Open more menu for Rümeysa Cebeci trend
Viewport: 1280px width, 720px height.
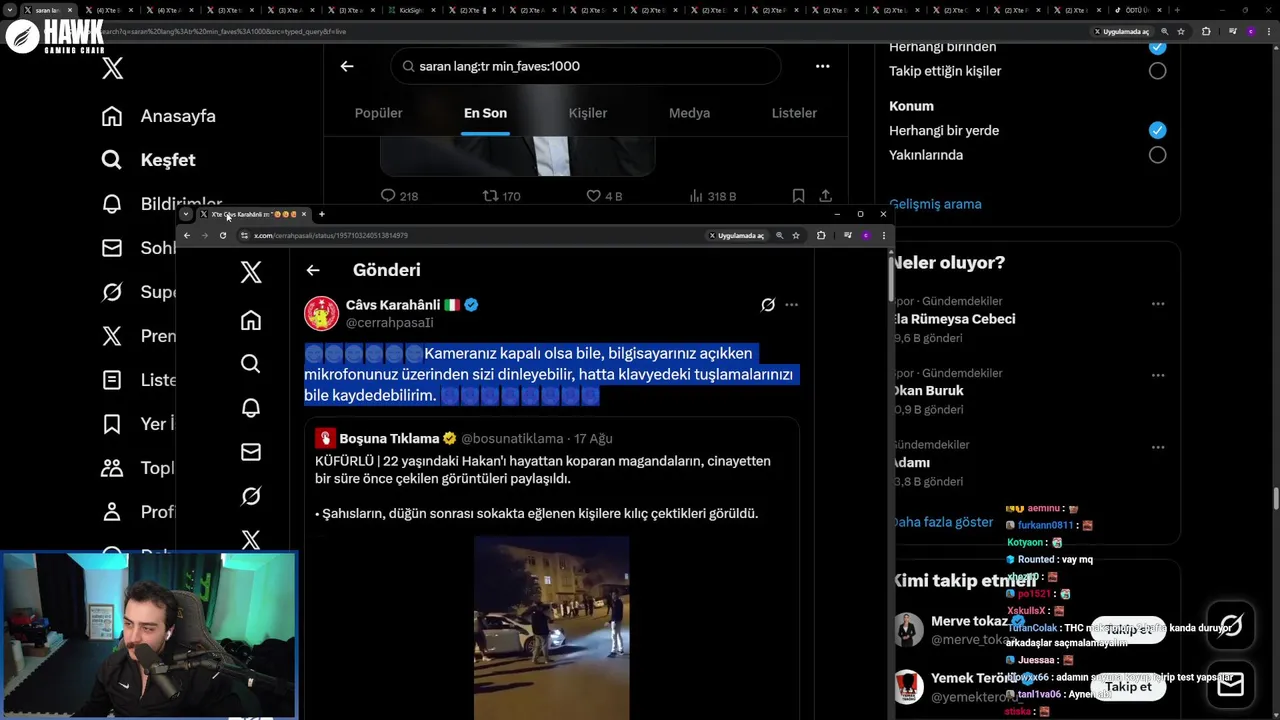(1157, 304)
